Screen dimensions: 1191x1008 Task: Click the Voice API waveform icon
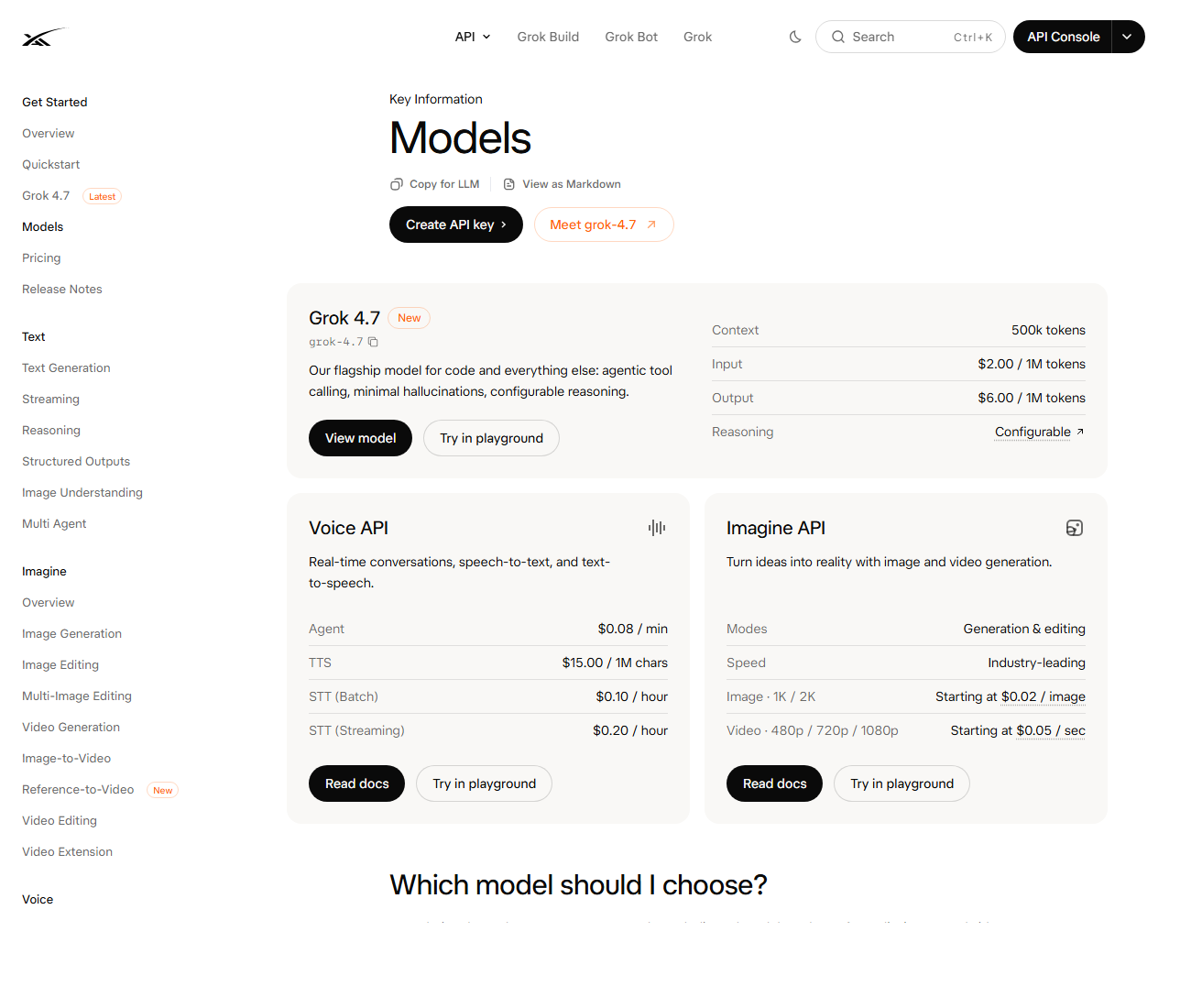pos(657,528)
